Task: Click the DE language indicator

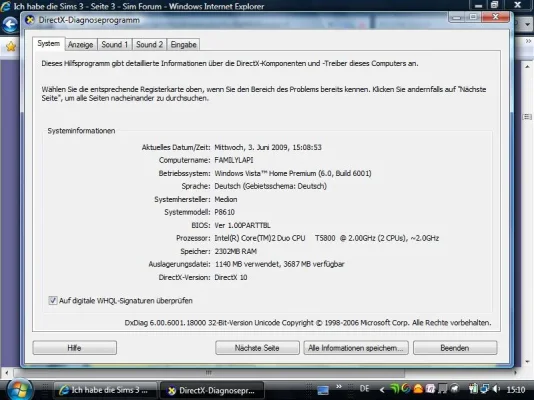Action: point(364,389)
